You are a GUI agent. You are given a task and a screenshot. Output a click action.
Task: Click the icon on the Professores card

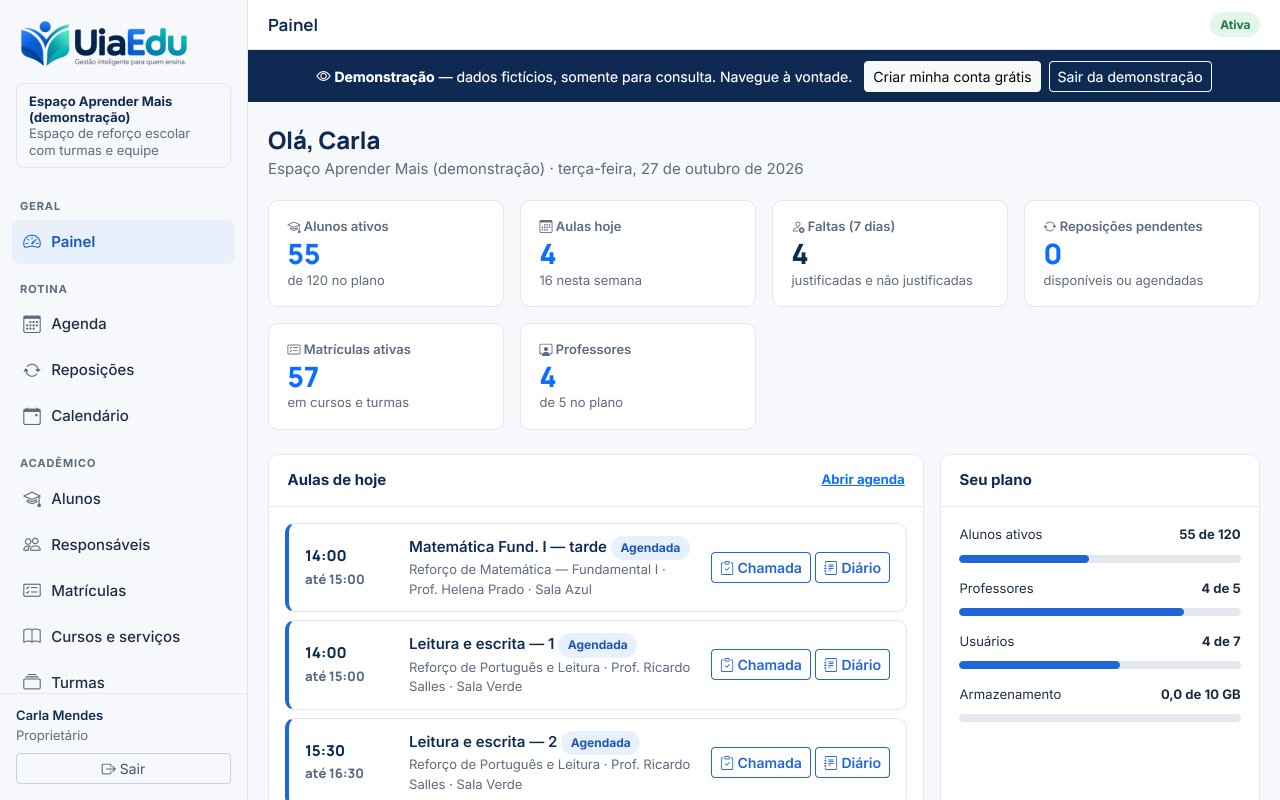coord(546,350)
